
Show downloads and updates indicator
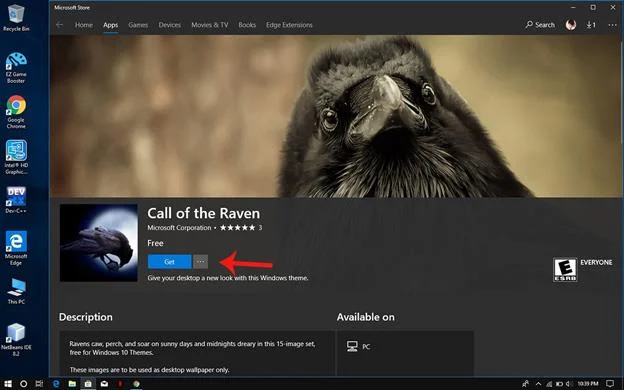coord(591,25)
